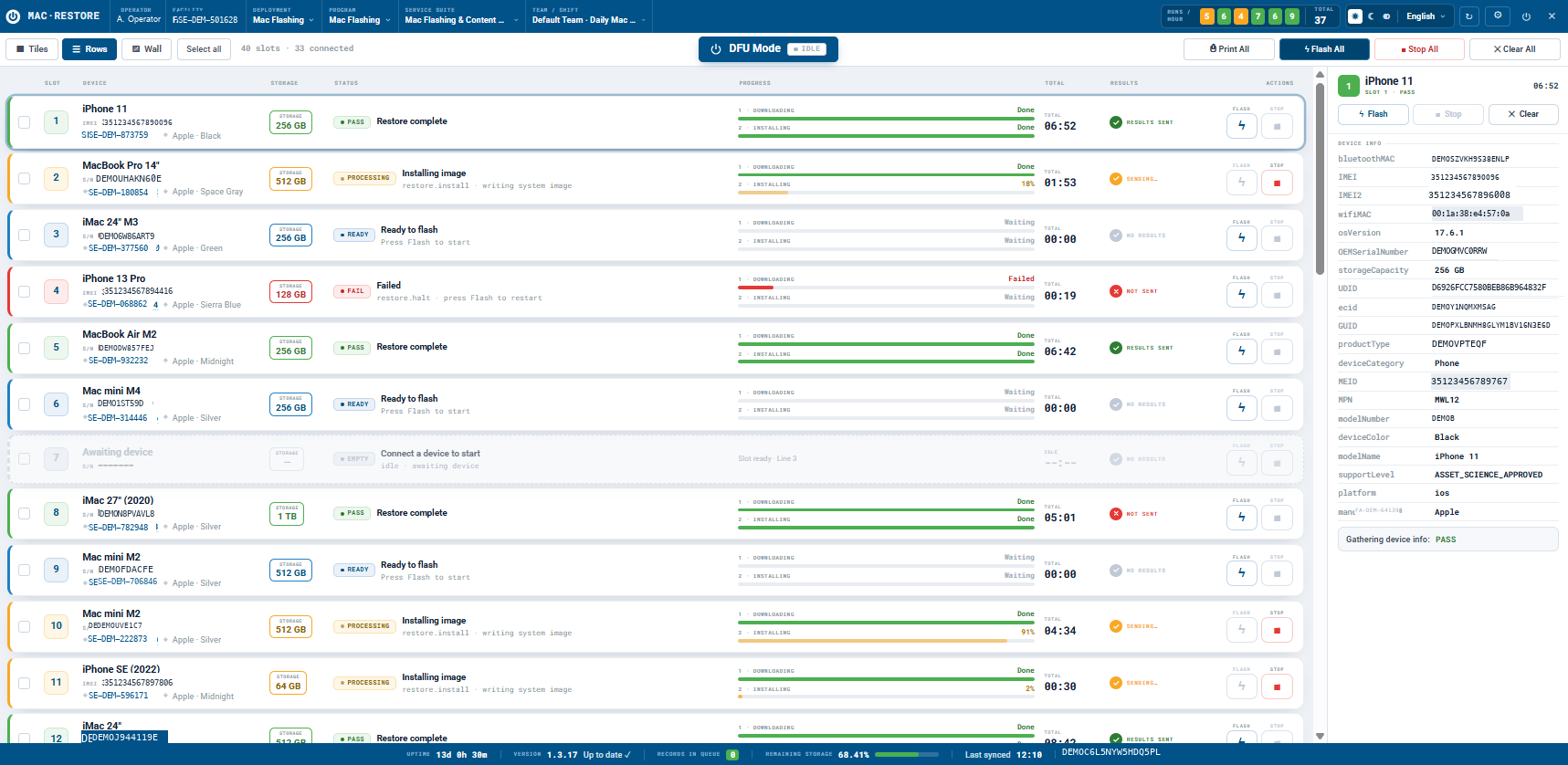Open the Service Suite dropdown

point(461,16)
